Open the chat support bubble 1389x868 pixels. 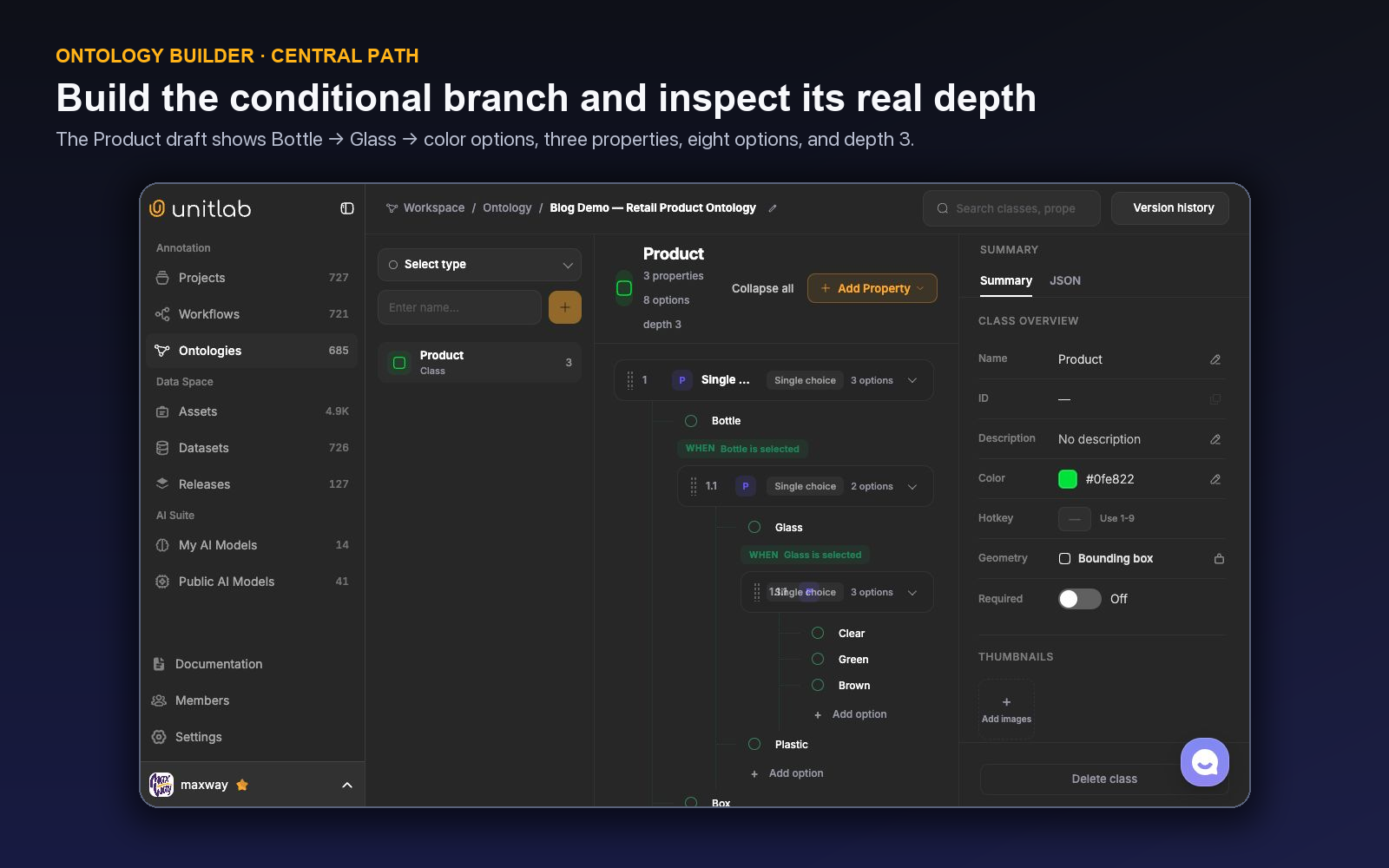tap(1205, 762)
